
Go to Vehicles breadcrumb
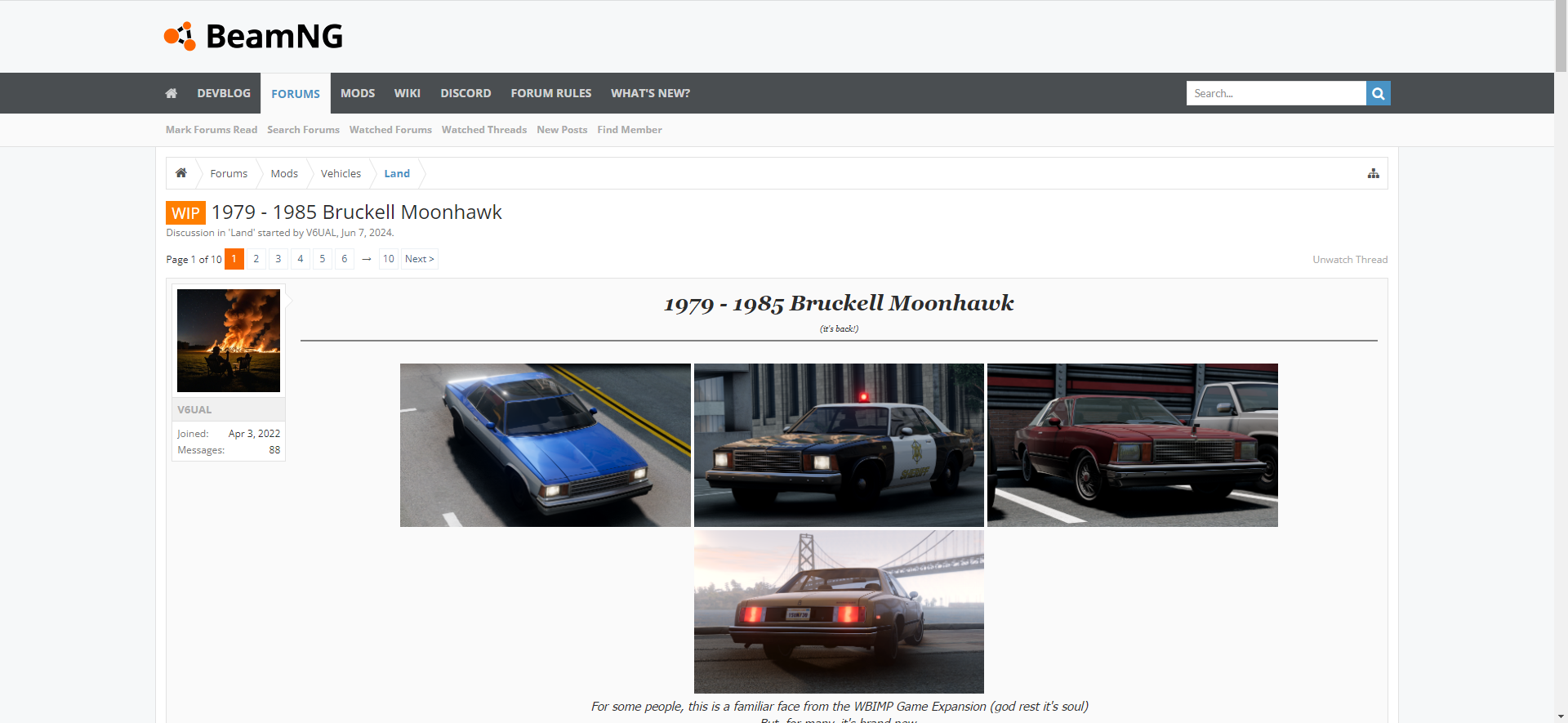[x=341, y=173]
